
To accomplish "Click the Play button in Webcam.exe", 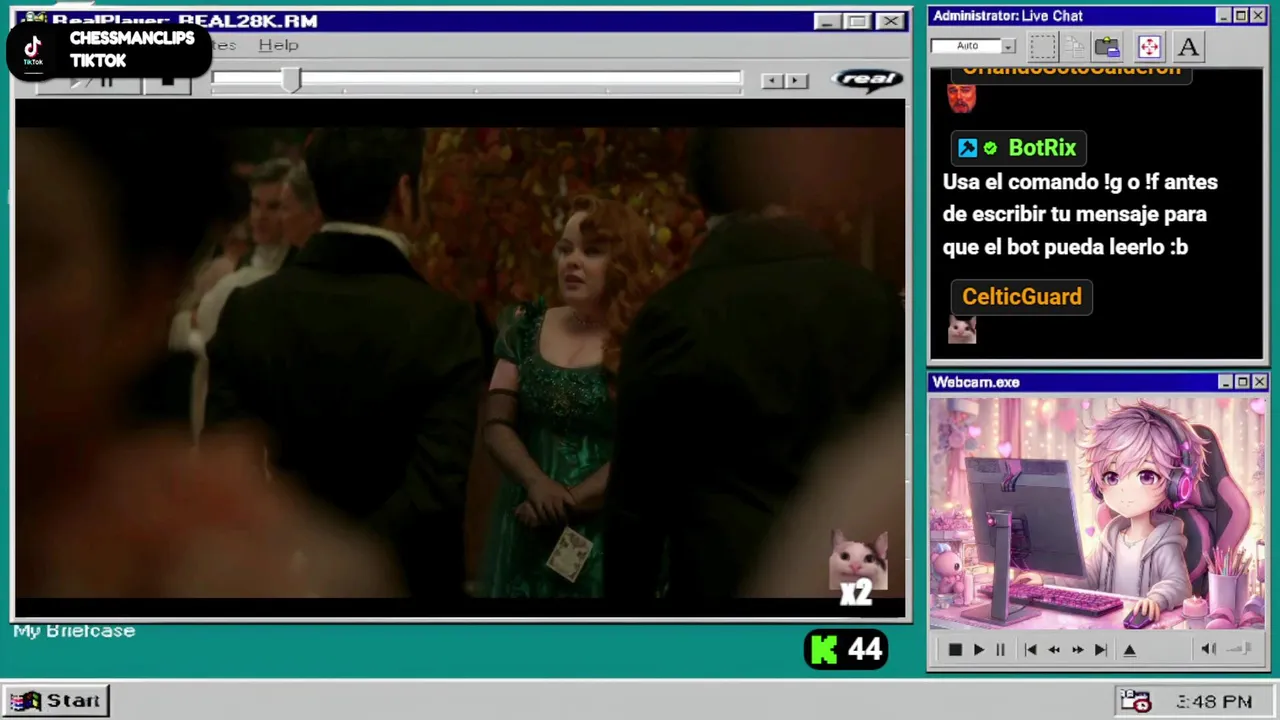I will click(x=979, y=650).
